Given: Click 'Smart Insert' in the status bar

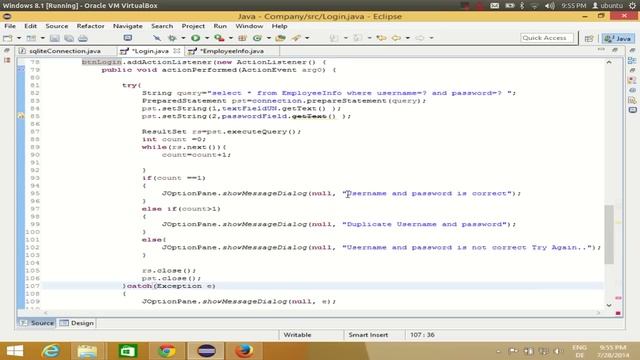Looking at the screenshot, I should 368,335.
